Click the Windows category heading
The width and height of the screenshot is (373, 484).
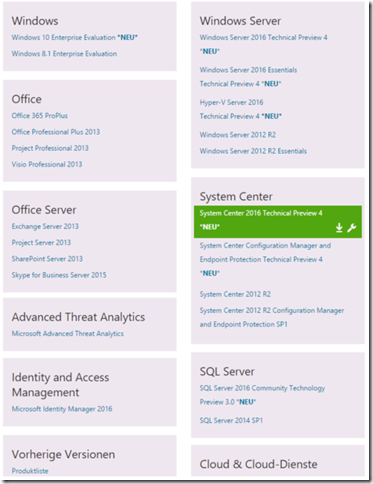[x=35, y=21]
